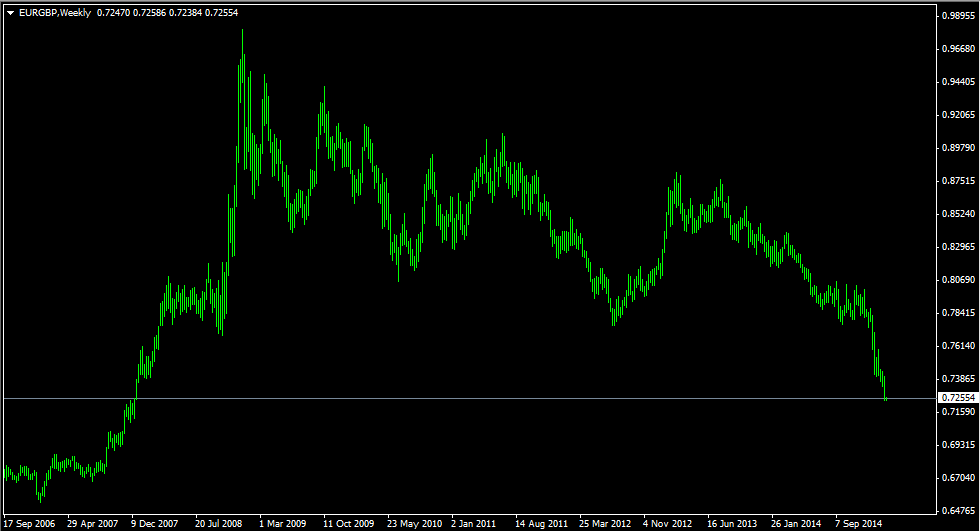
Task: Select the price axis label 0.73865
Action: click(958, 379)
